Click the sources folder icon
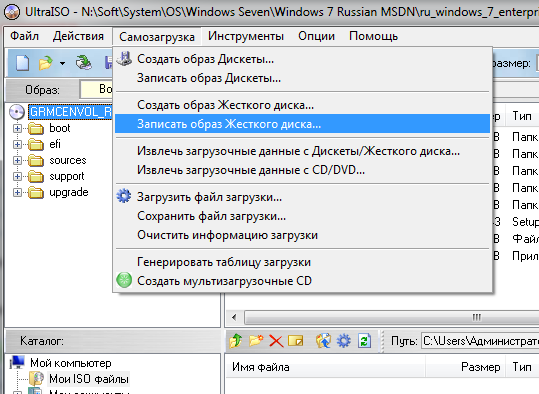This screenshot has width=539, height=394. click(x=36, y=161)
